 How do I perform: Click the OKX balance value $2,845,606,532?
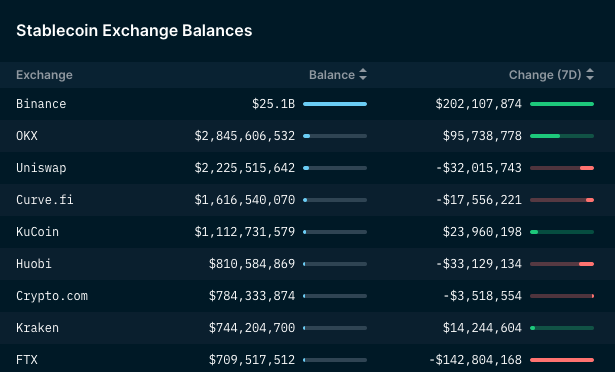click(x=245, y=136)
